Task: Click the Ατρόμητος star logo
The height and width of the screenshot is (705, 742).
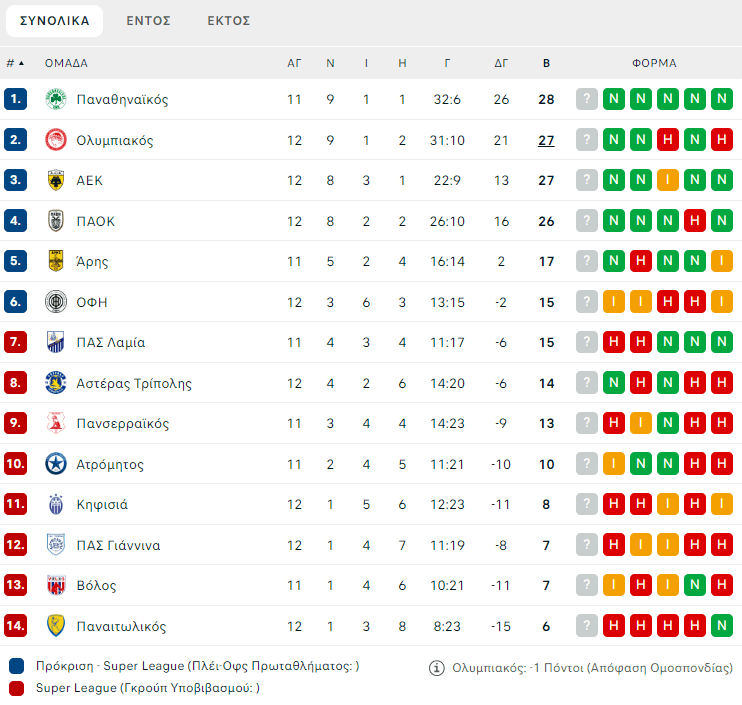Action: [56, 464]
